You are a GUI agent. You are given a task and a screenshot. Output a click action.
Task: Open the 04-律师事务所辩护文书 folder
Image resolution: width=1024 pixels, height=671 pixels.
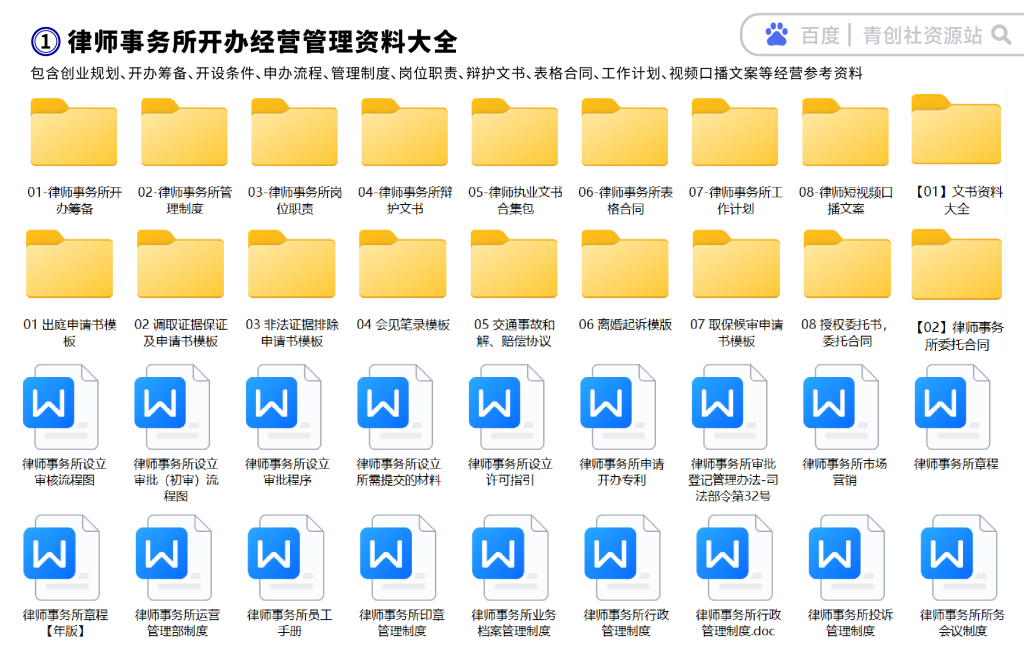pos(404,140)
